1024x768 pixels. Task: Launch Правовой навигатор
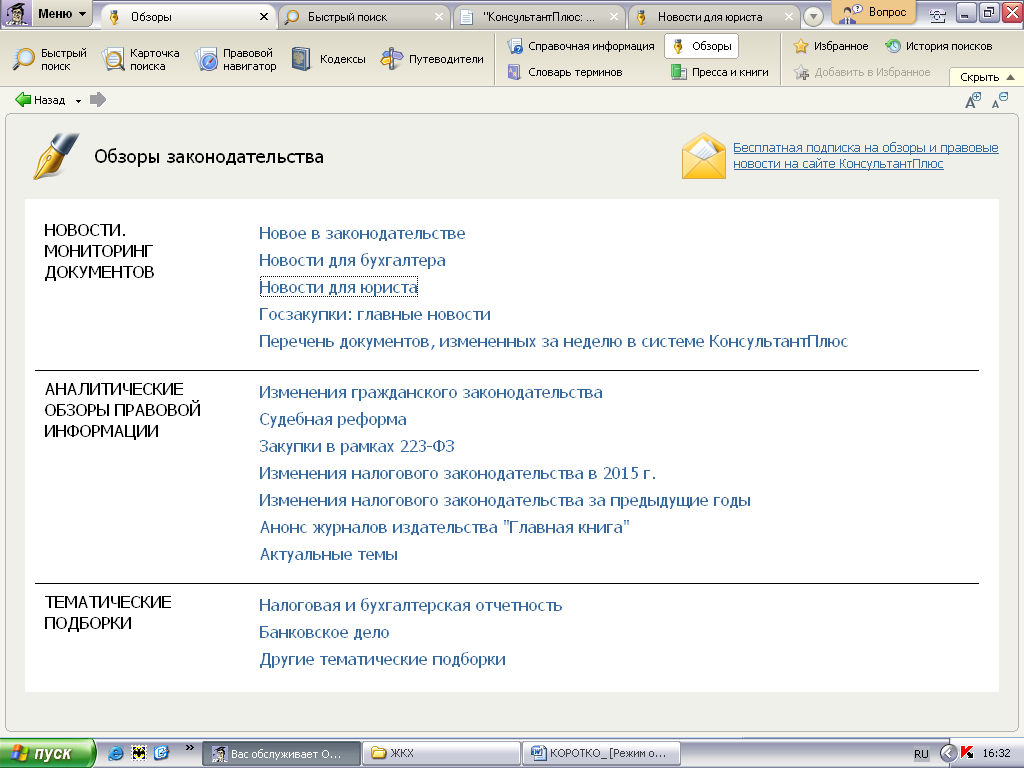point(236,59)
